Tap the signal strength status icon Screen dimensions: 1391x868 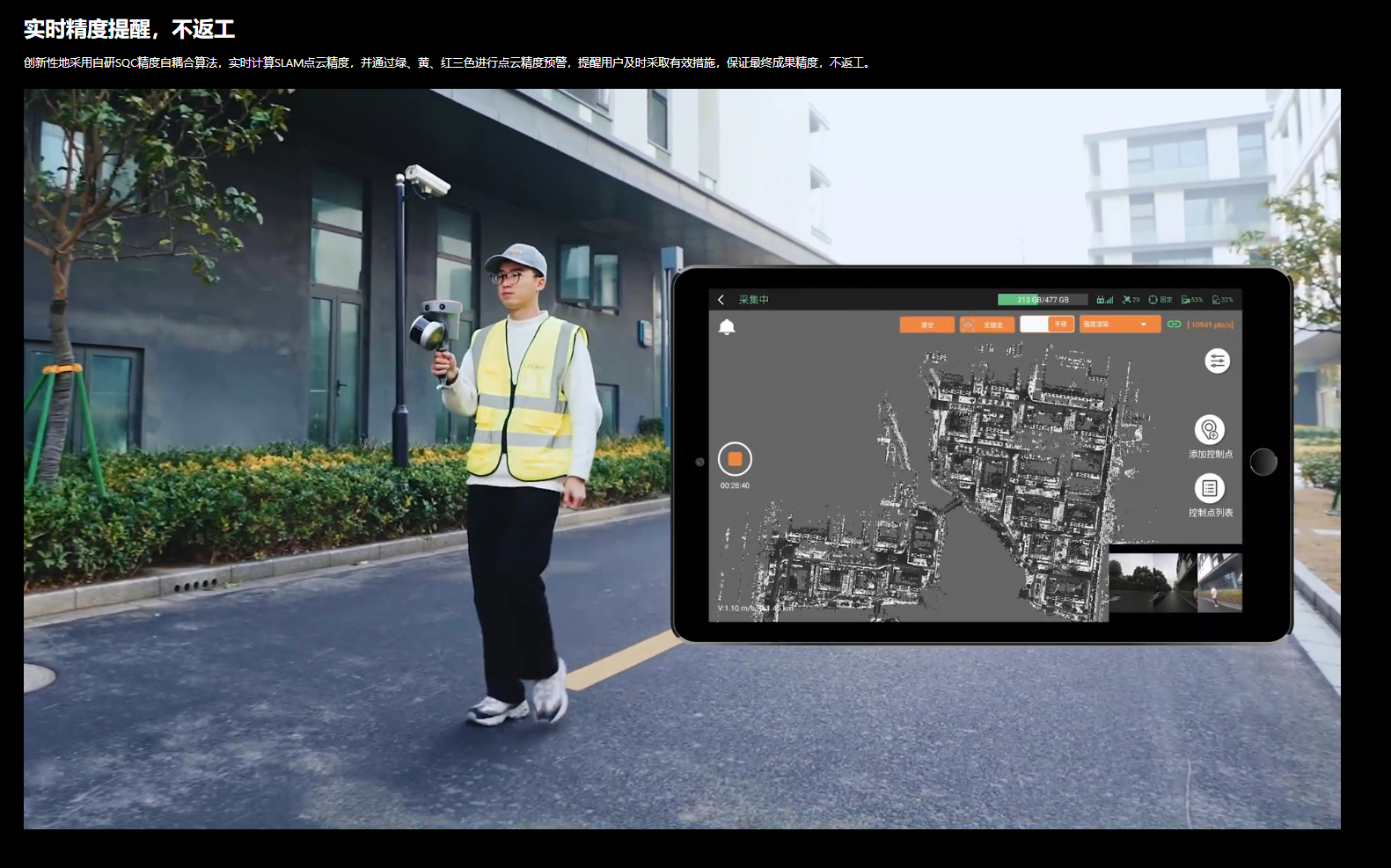pyautogui.click(x=1105, y=300)
